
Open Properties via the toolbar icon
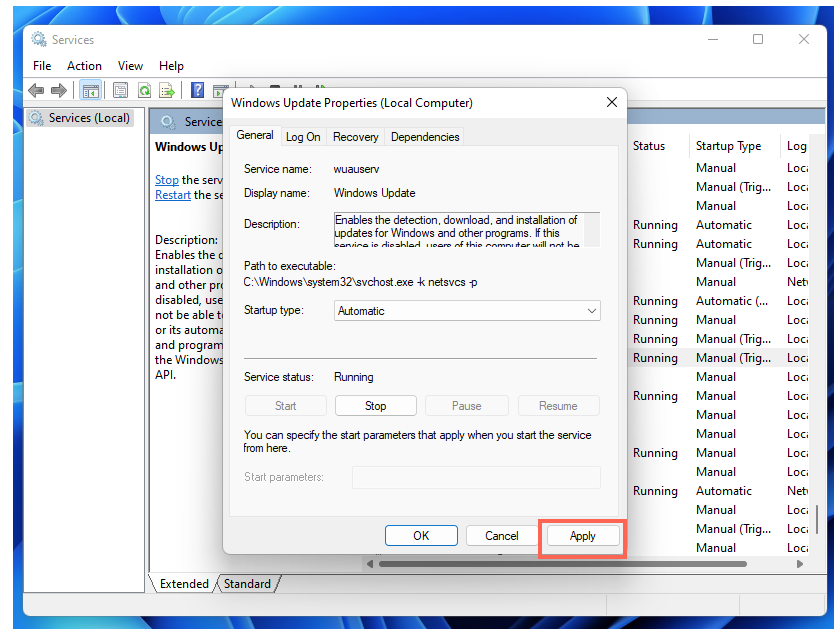pos(121,91)
